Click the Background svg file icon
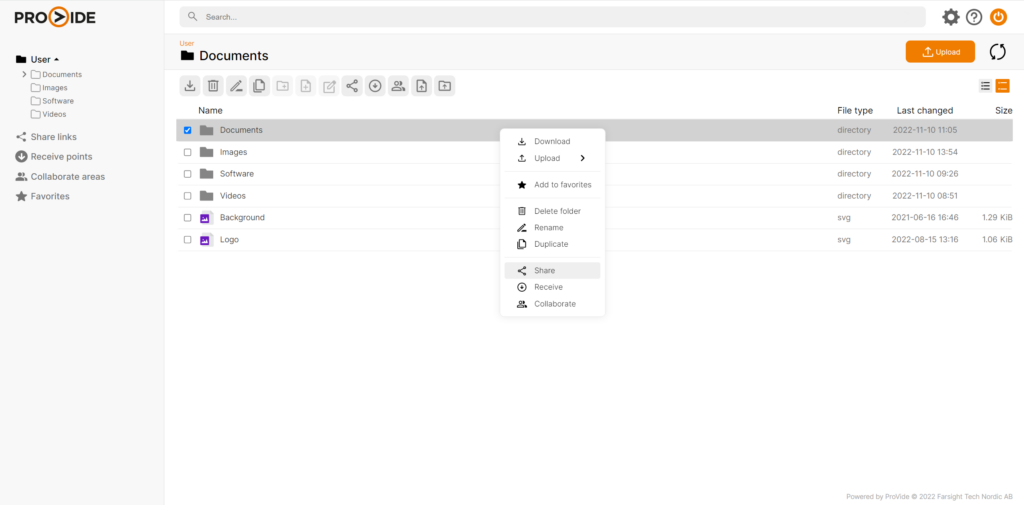The image size is (1024, 505). (x=206, y=218)
